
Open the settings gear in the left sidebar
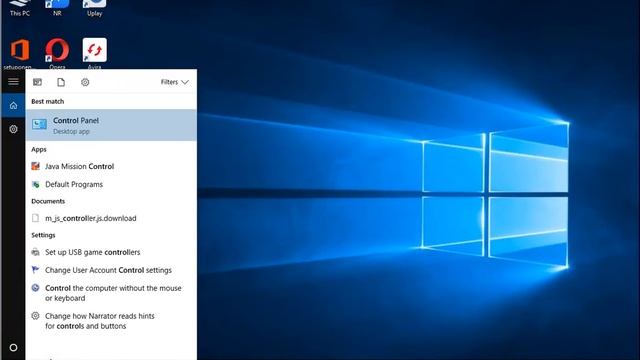(x=13, y=129)
